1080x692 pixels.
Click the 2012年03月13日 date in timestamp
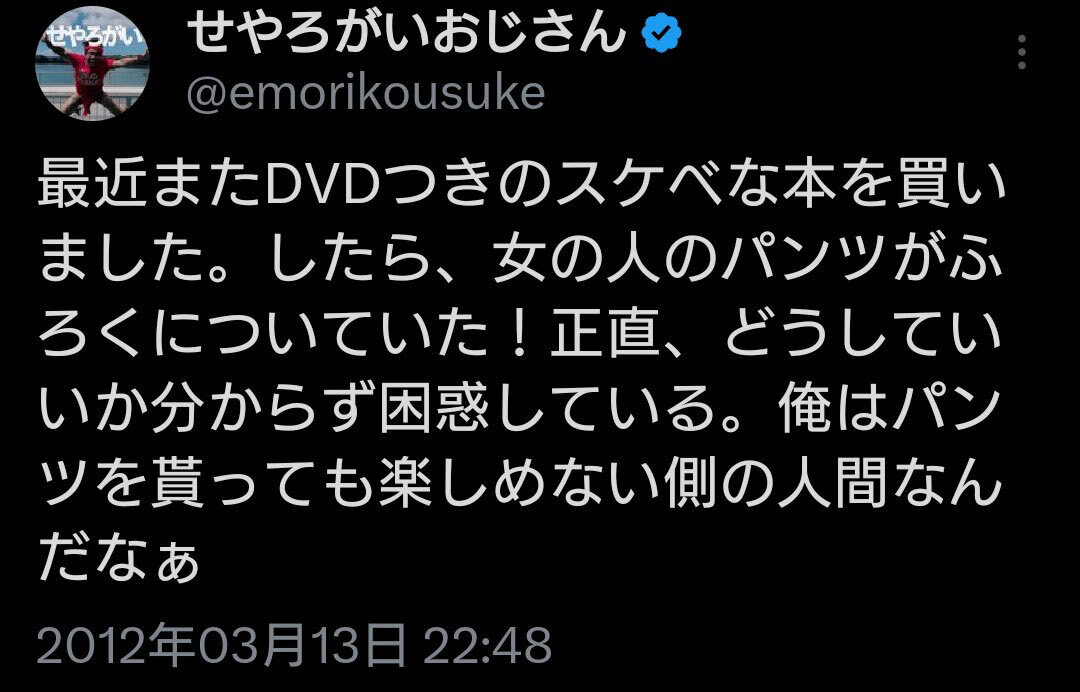tap(221, 644)
